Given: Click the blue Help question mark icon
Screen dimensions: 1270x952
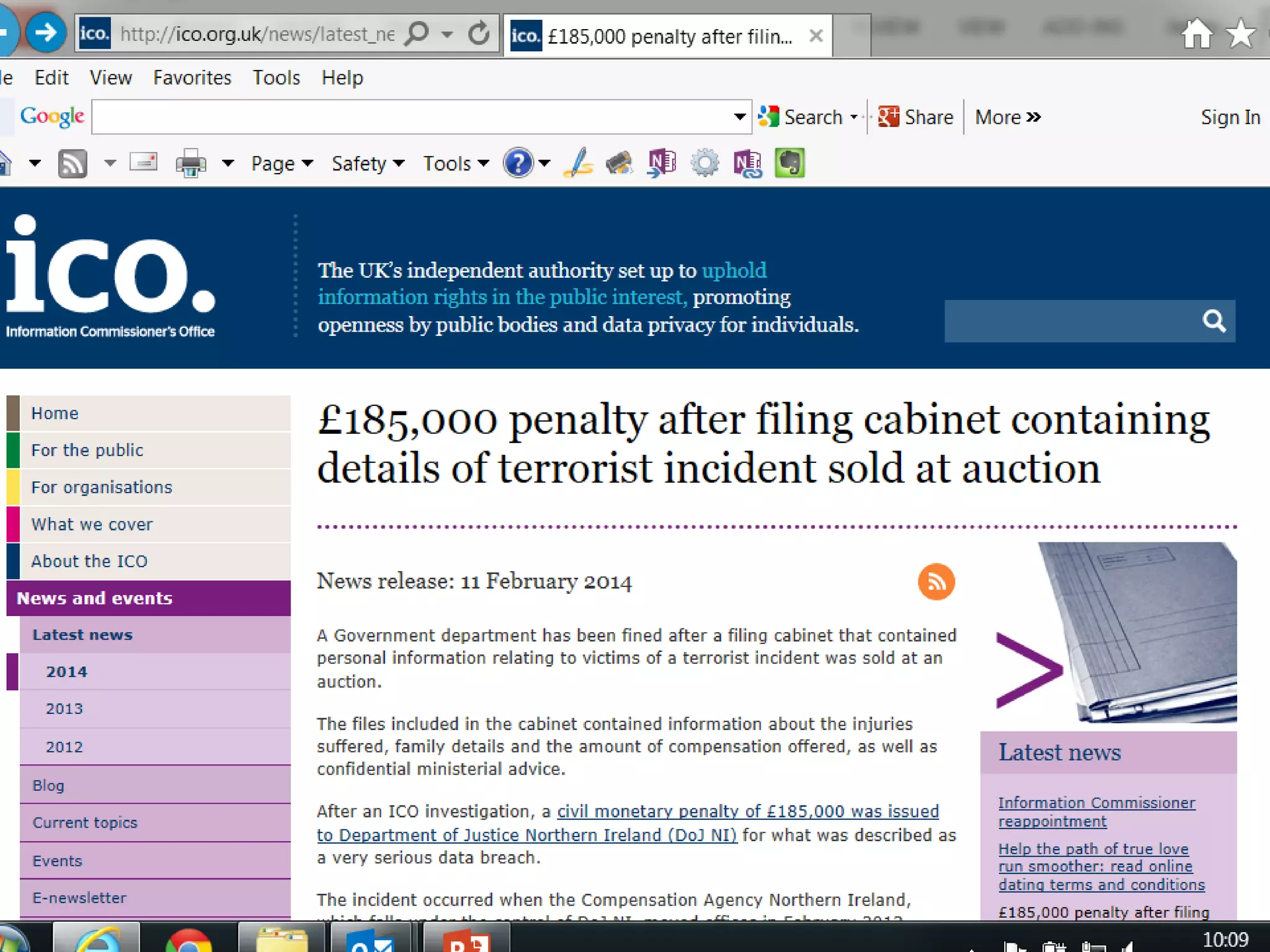Looking at the screenshot, I should click(x=518, y=164).
